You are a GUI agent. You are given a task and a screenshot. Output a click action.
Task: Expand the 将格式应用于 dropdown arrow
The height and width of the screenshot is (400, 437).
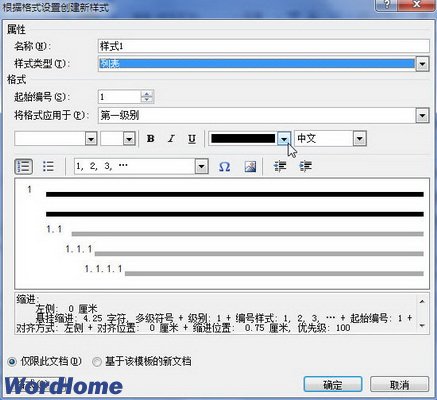click(x=422, y=116)
